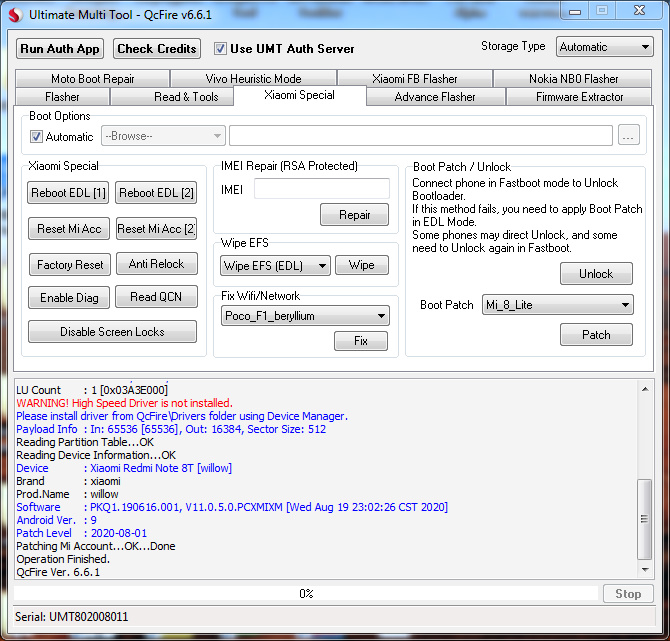Click the browse ellipsis button
Viewport: 670px width, 641px height.
click(x=629, y=136)
